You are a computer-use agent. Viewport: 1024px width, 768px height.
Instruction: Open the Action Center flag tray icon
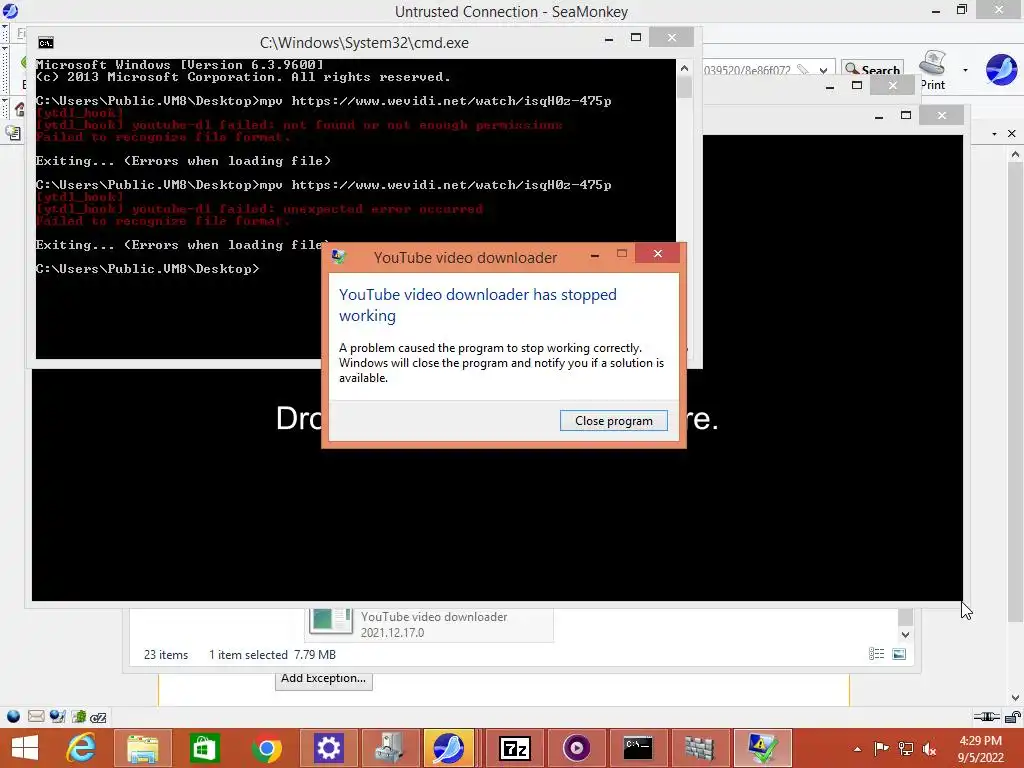tap(881, 748)
